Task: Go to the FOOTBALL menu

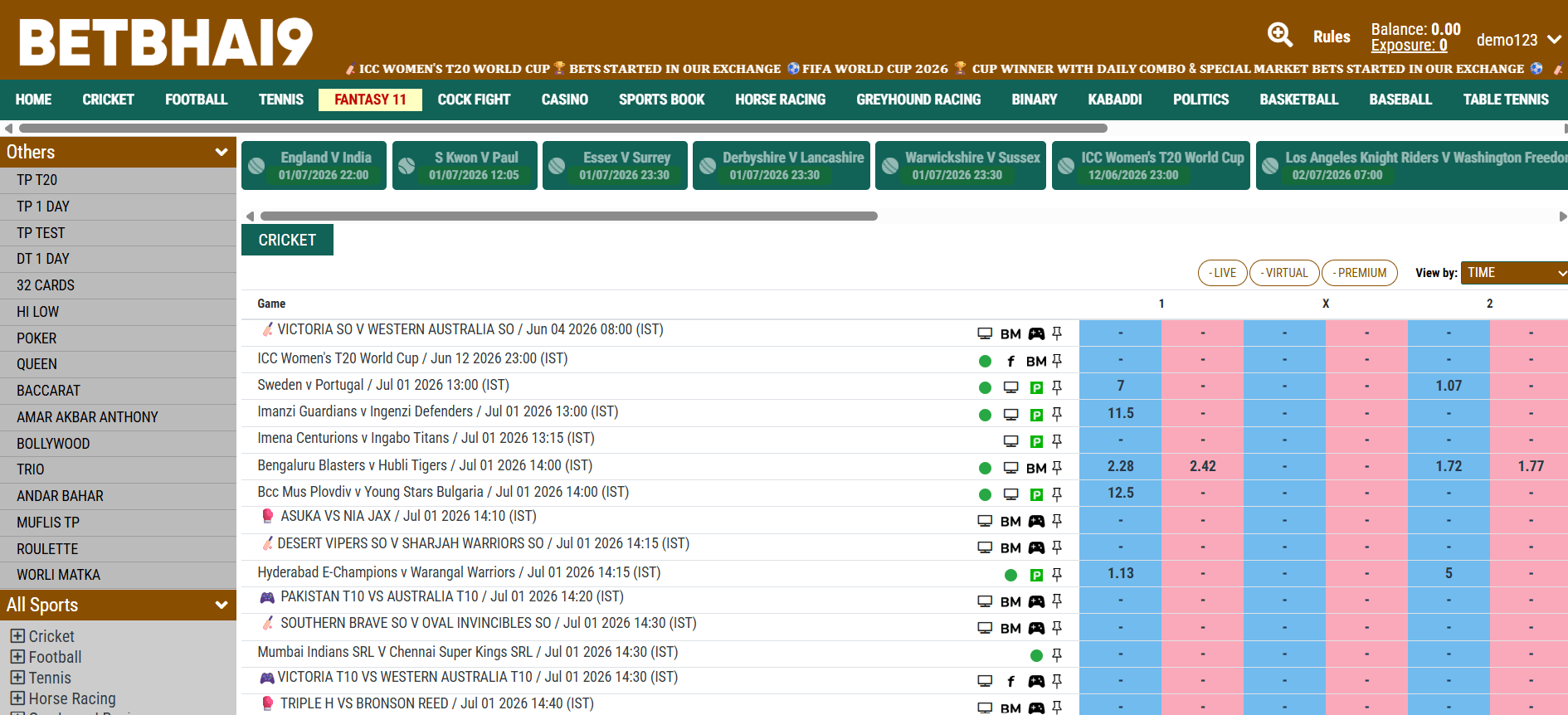Action: (196, 100)
